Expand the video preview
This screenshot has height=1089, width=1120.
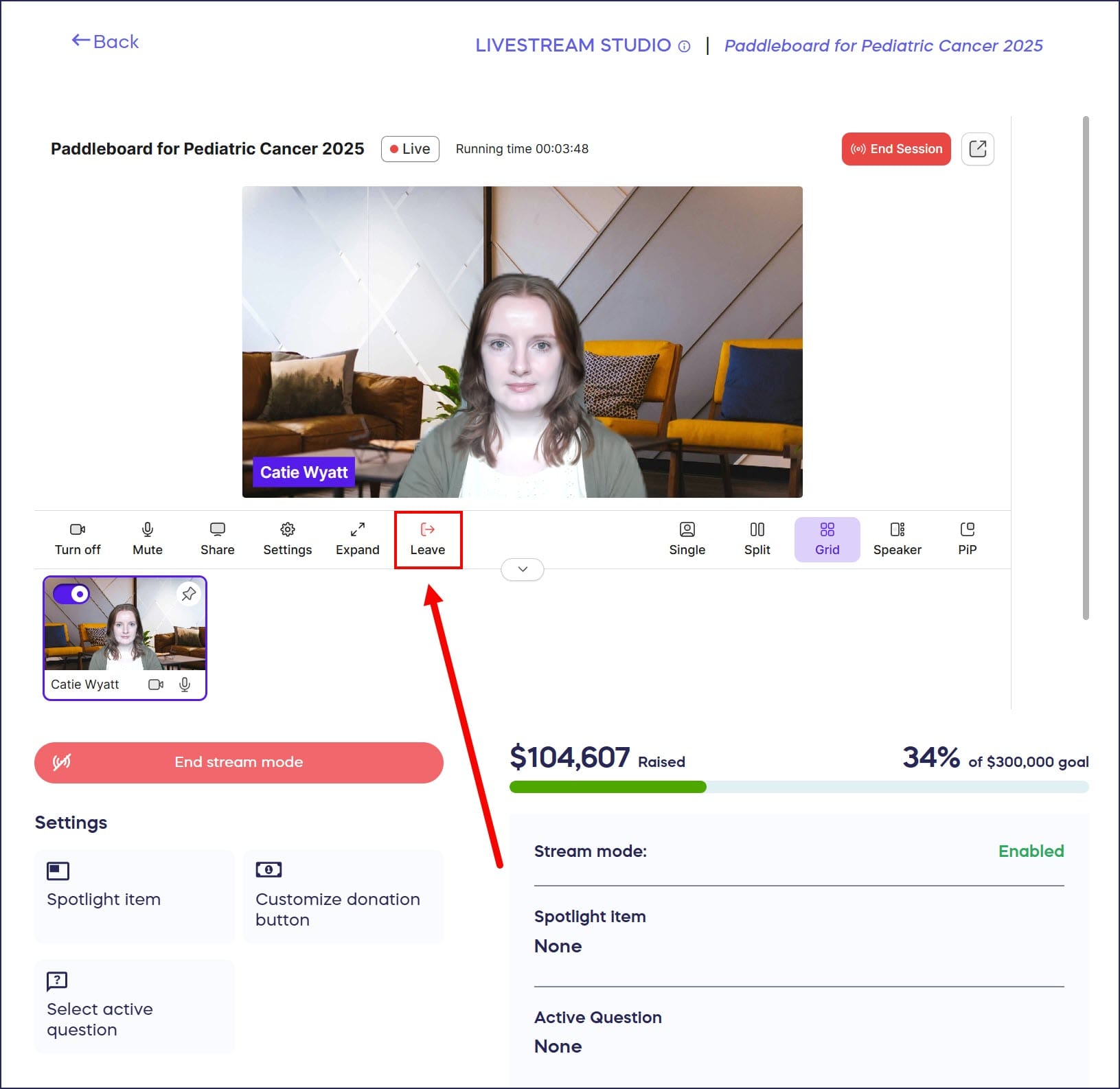pyautogui.click(x=357, y=539)
